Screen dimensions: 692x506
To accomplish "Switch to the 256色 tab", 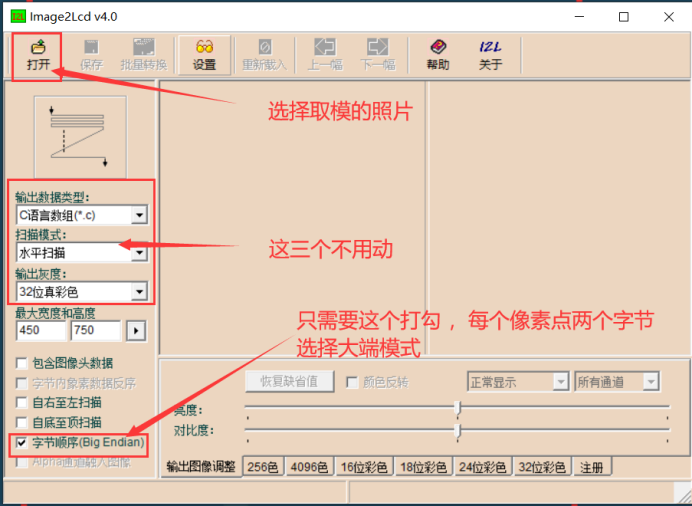I will pos(263,467).
